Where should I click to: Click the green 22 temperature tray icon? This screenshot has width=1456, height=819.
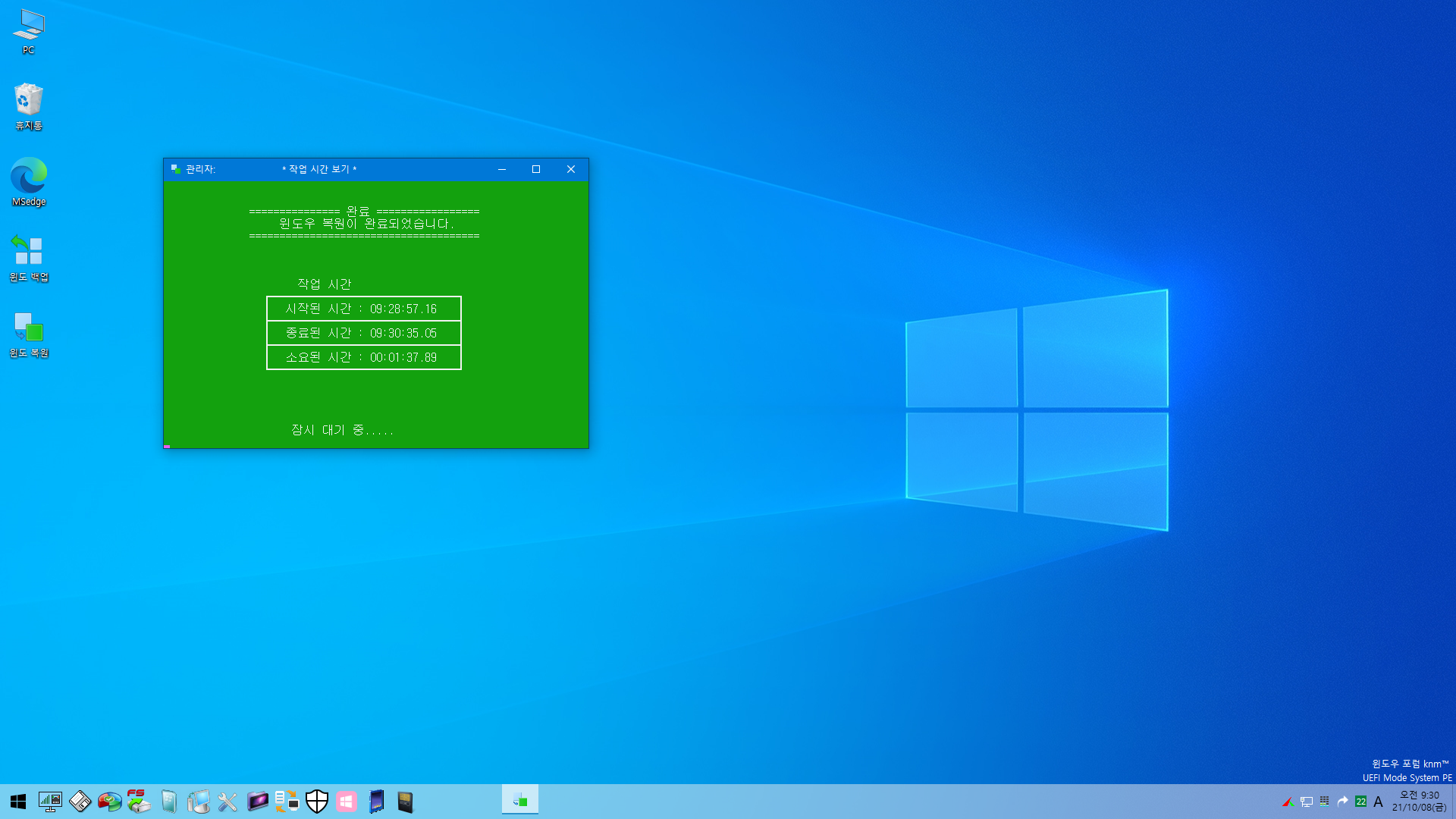coord(1360,802)
